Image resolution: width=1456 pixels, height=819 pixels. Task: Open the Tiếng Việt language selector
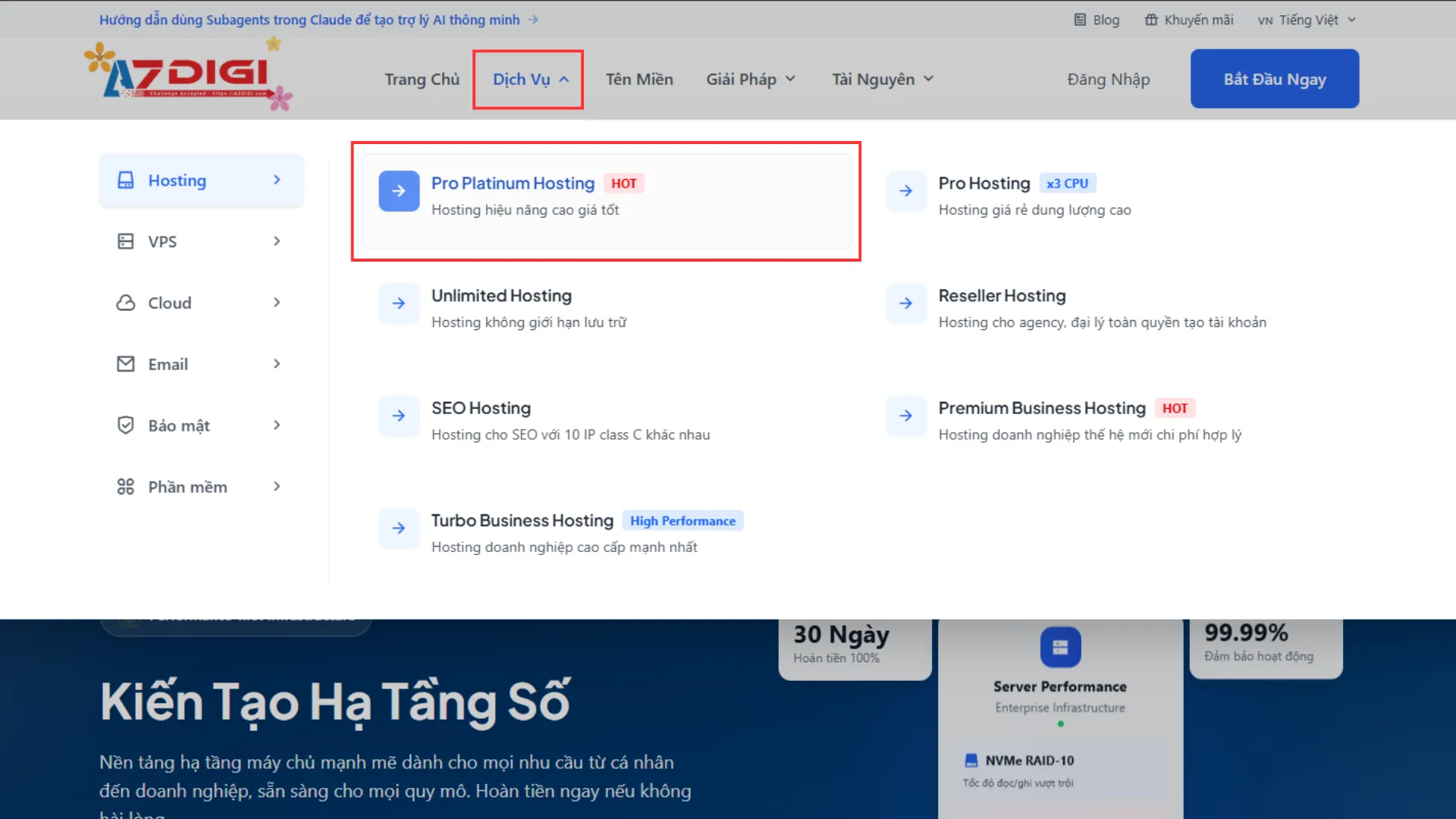pyautogui.click(x=1307, y=20)
